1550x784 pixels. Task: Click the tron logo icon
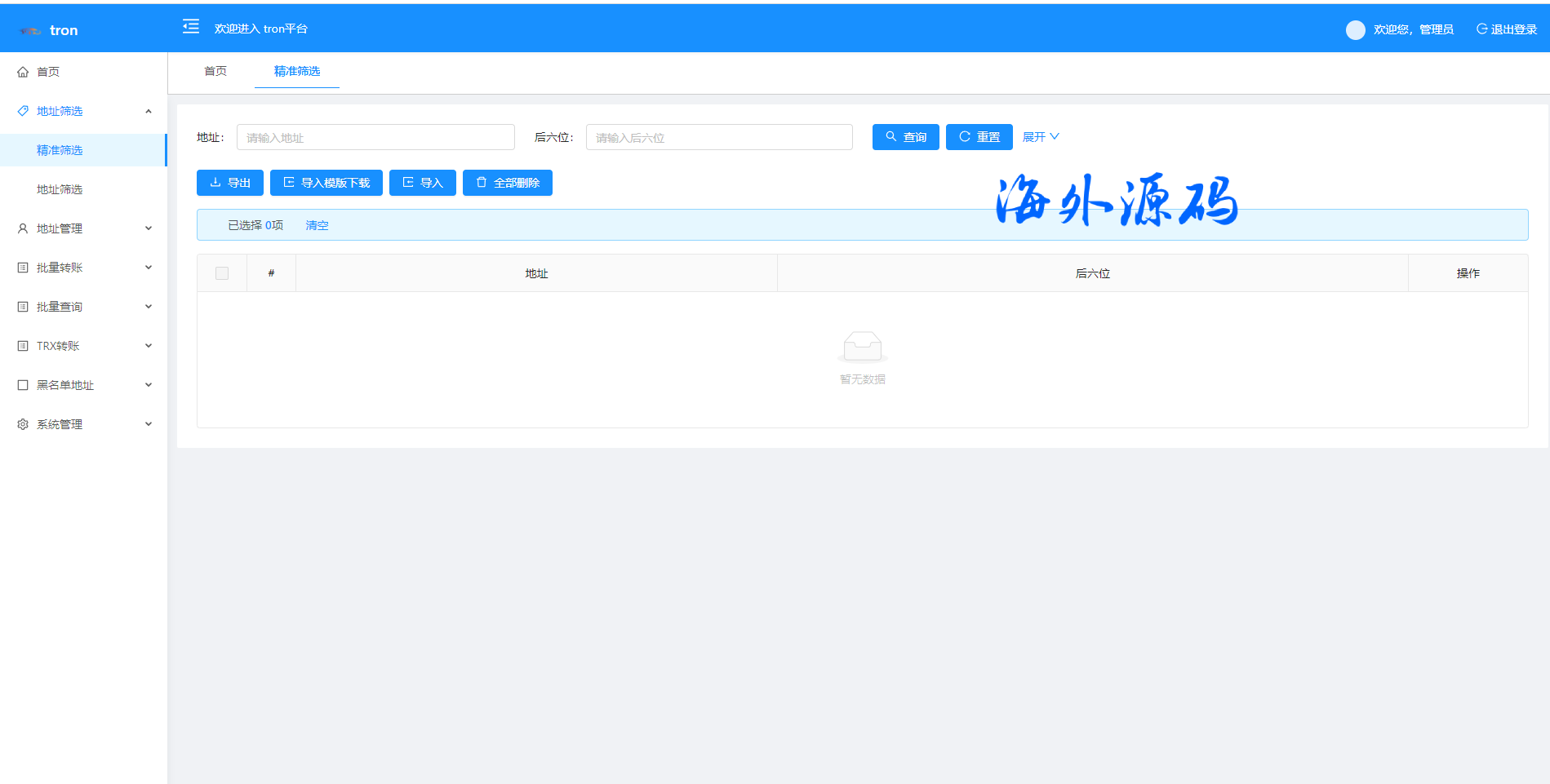point(30,31)
